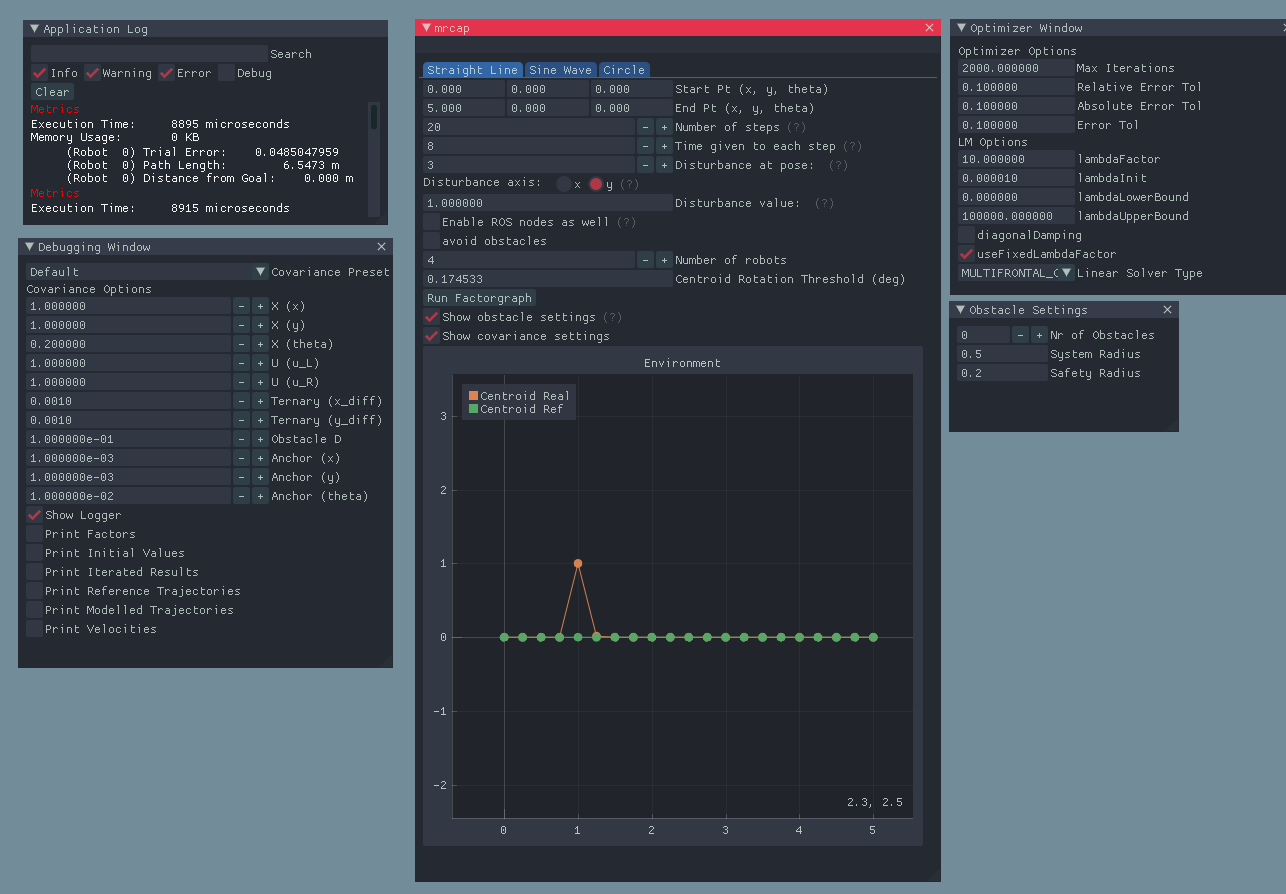Increase Time given to each step
Screen dimensions: 1286x894
click(x=664, y=146)
